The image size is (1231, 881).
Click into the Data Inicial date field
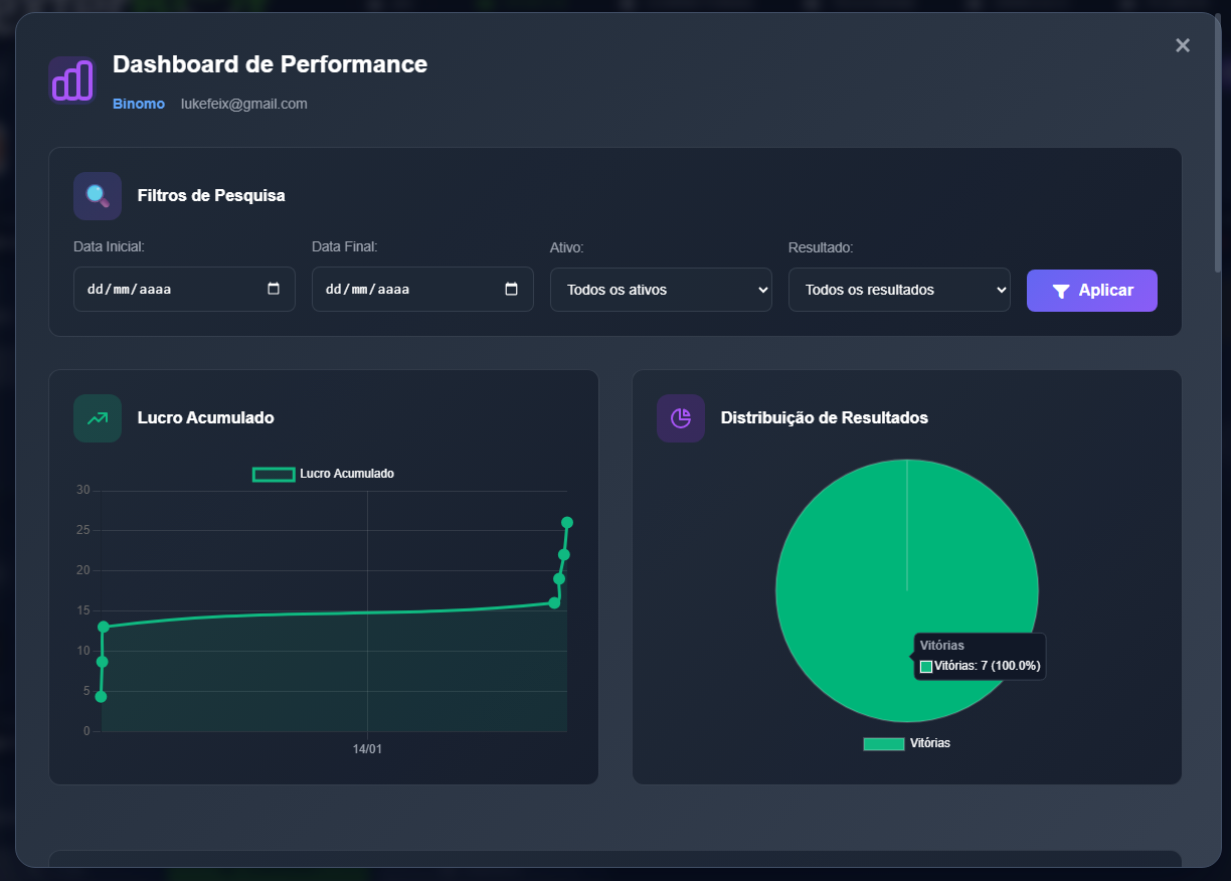point(160,289)
